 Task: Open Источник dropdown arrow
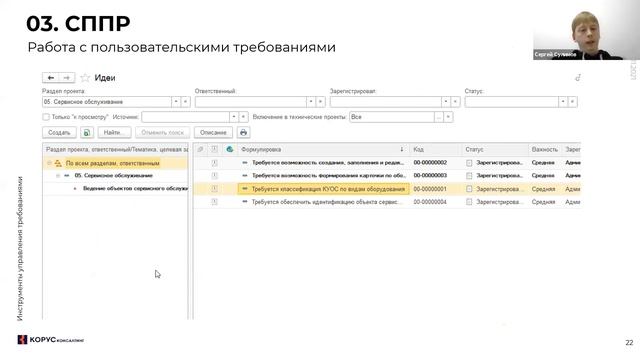click(x=234, y=117)
